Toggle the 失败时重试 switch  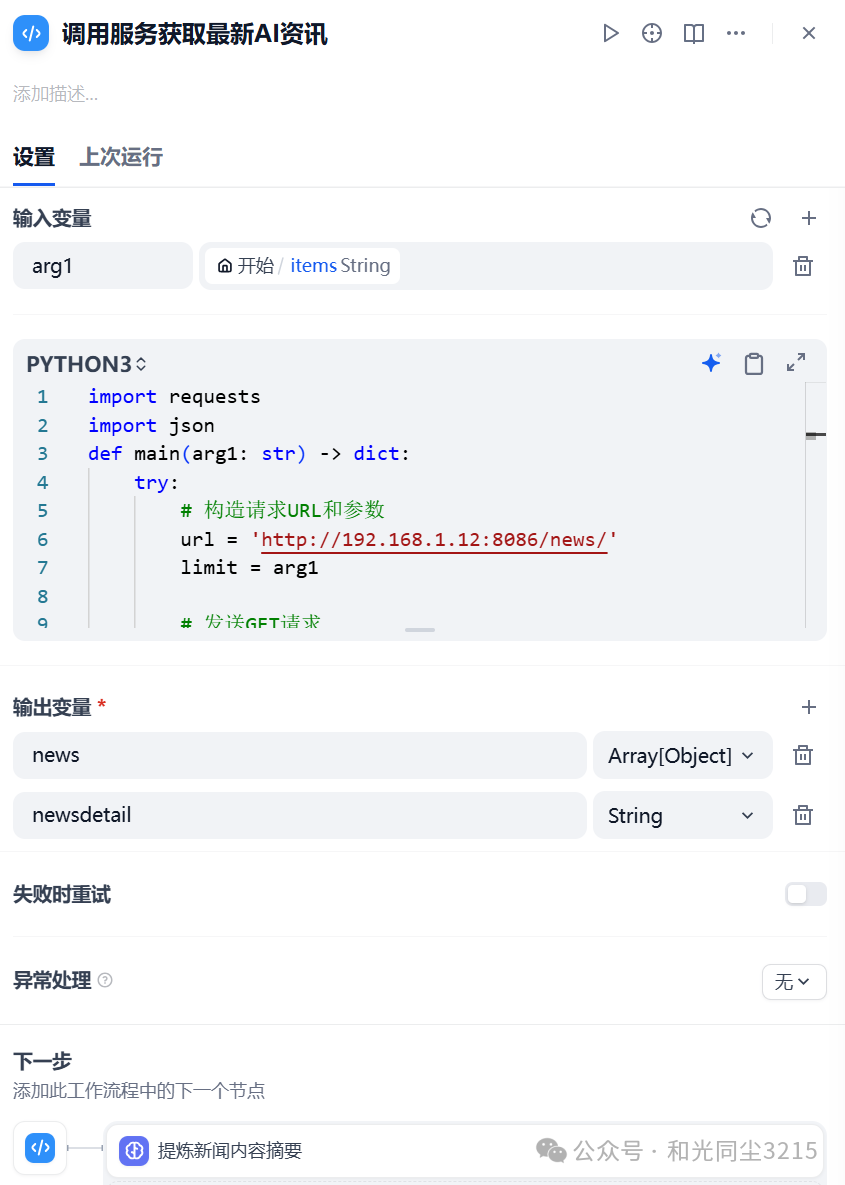(x=806, y=895)
